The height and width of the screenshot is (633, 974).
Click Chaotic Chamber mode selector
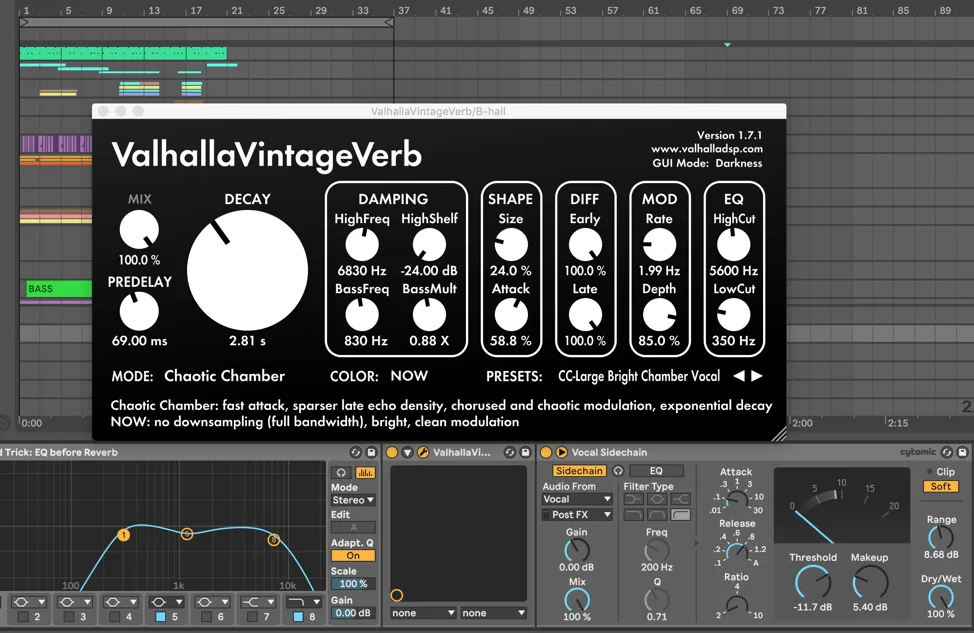point(224,376)
